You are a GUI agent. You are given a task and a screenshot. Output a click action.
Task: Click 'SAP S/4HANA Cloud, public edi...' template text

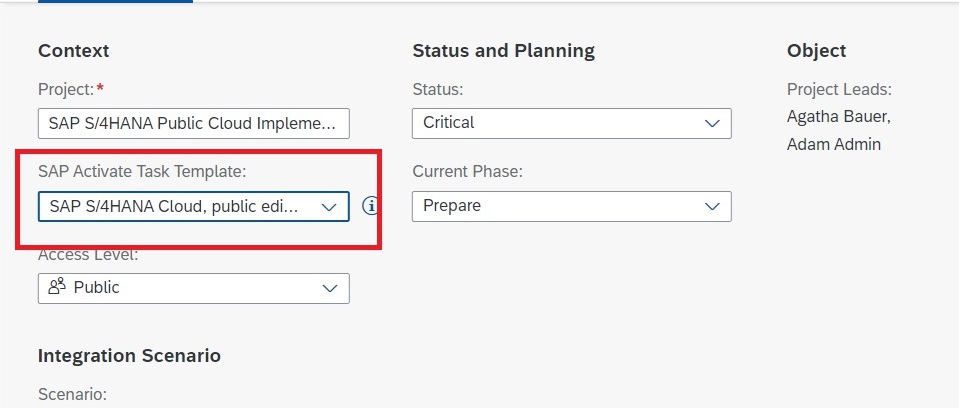pos(174,206)
